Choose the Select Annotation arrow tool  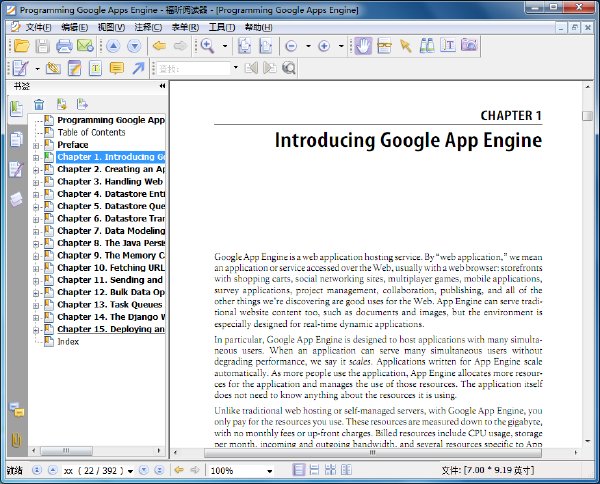pos(406,46)
